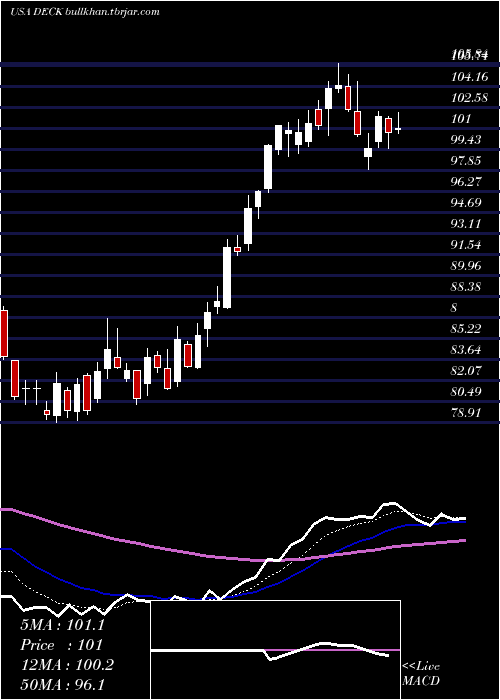Click the 'USA DECK bullkhan.tbrjar.com' title text

[85, 12]
